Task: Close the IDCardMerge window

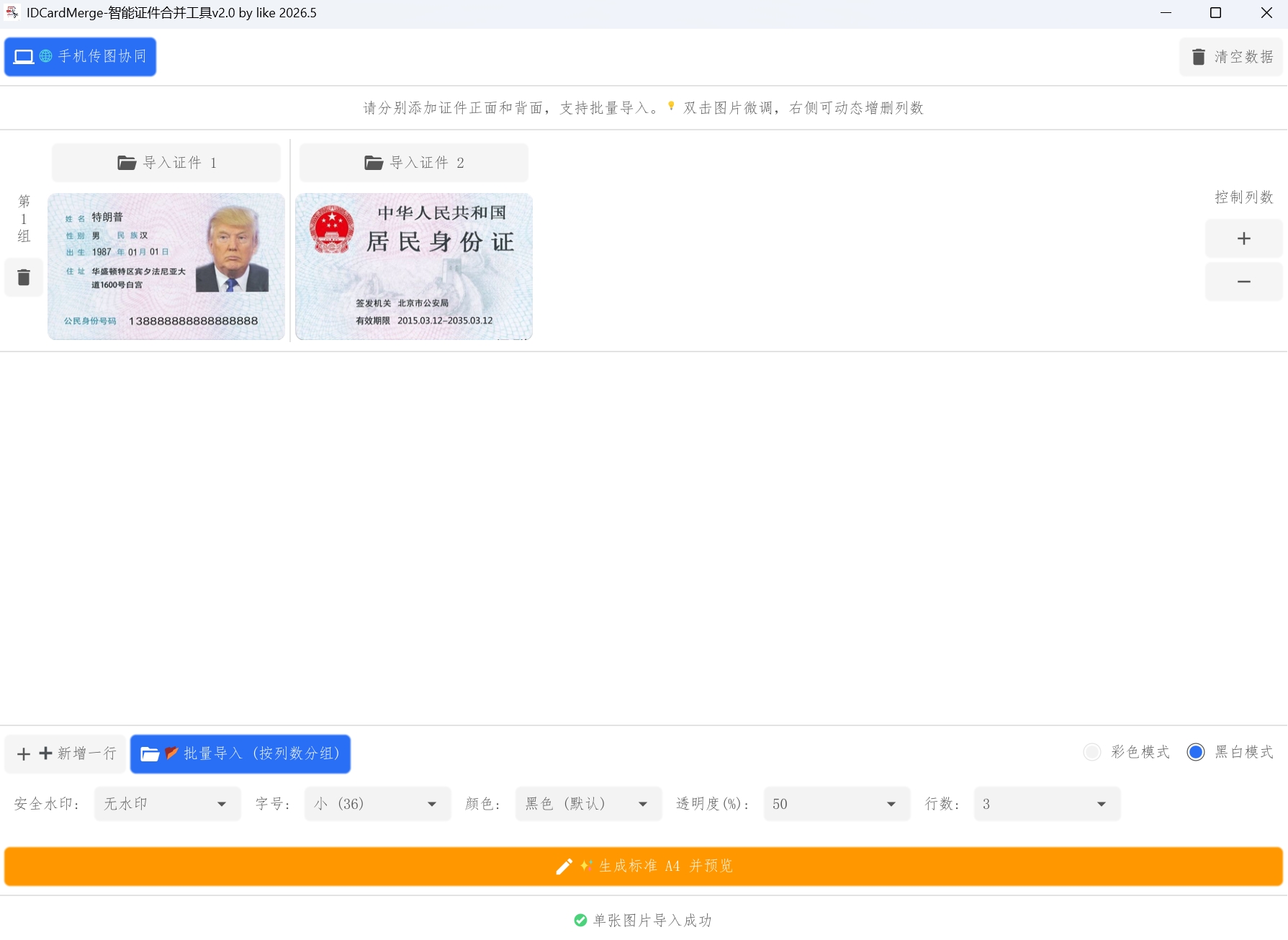Action: coord(1266,13)
